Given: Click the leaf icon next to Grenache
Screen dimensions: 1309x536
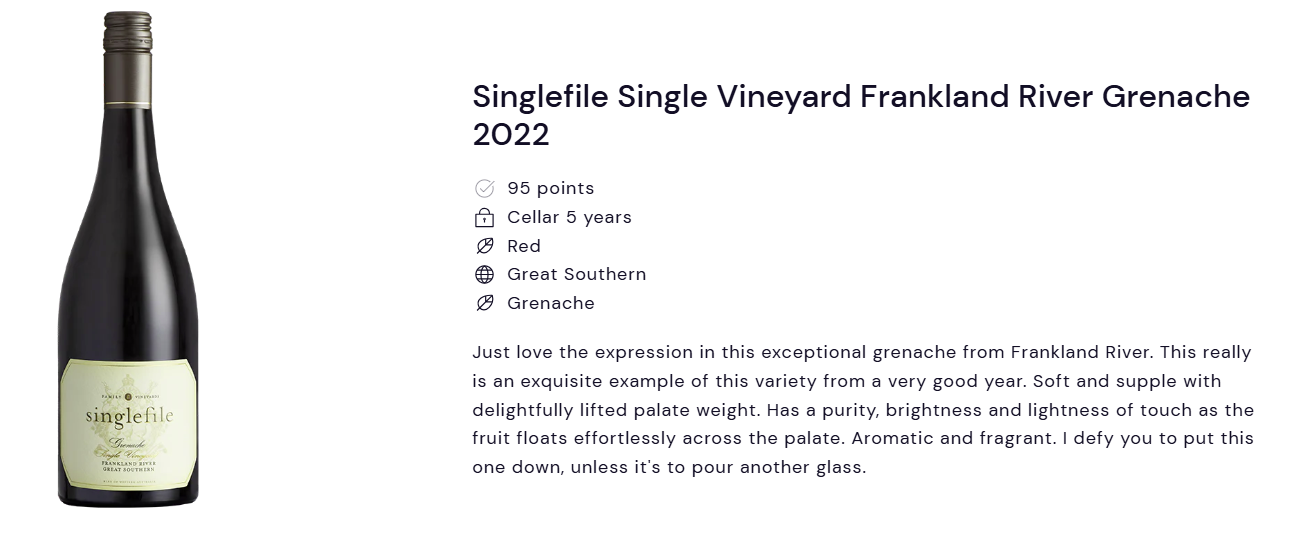Looking at the screenshot, I should [x=484, y=303].
